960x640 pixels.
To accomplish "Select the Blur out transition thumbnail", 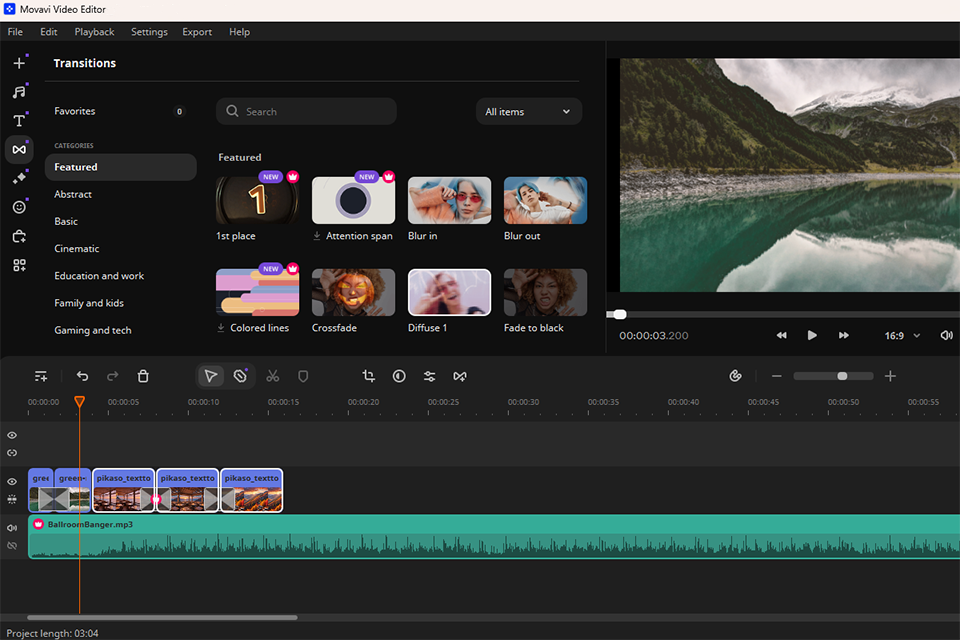I will pos(545,200).
